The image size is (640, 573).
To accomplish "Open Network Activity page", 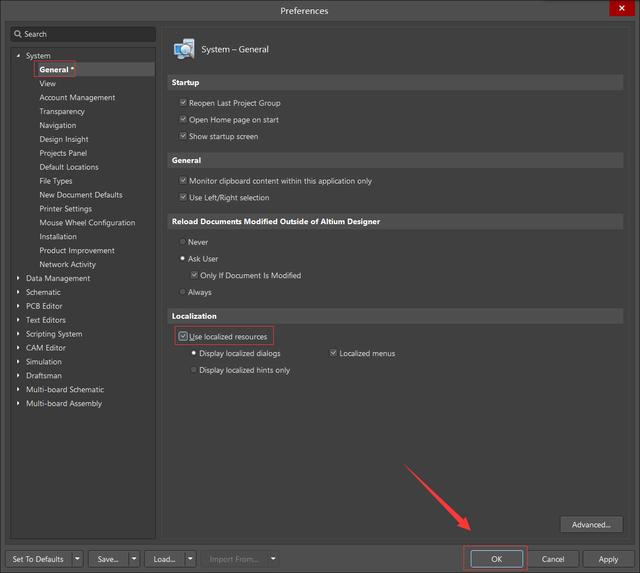I will pyautogui.click(x=67, y=264).
